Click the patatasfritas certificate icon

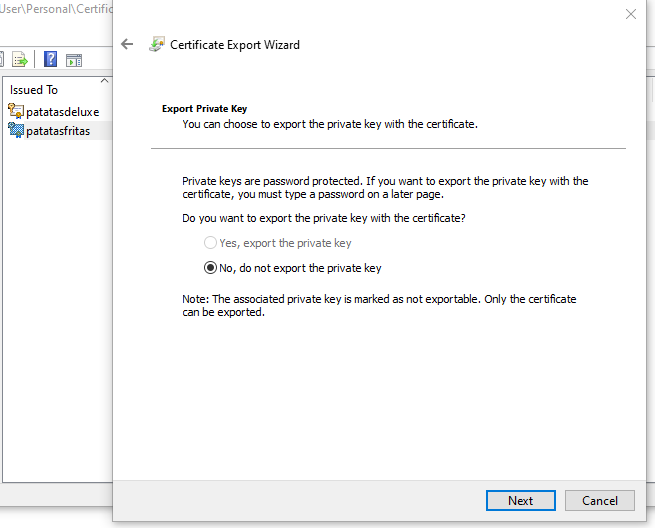16,131
